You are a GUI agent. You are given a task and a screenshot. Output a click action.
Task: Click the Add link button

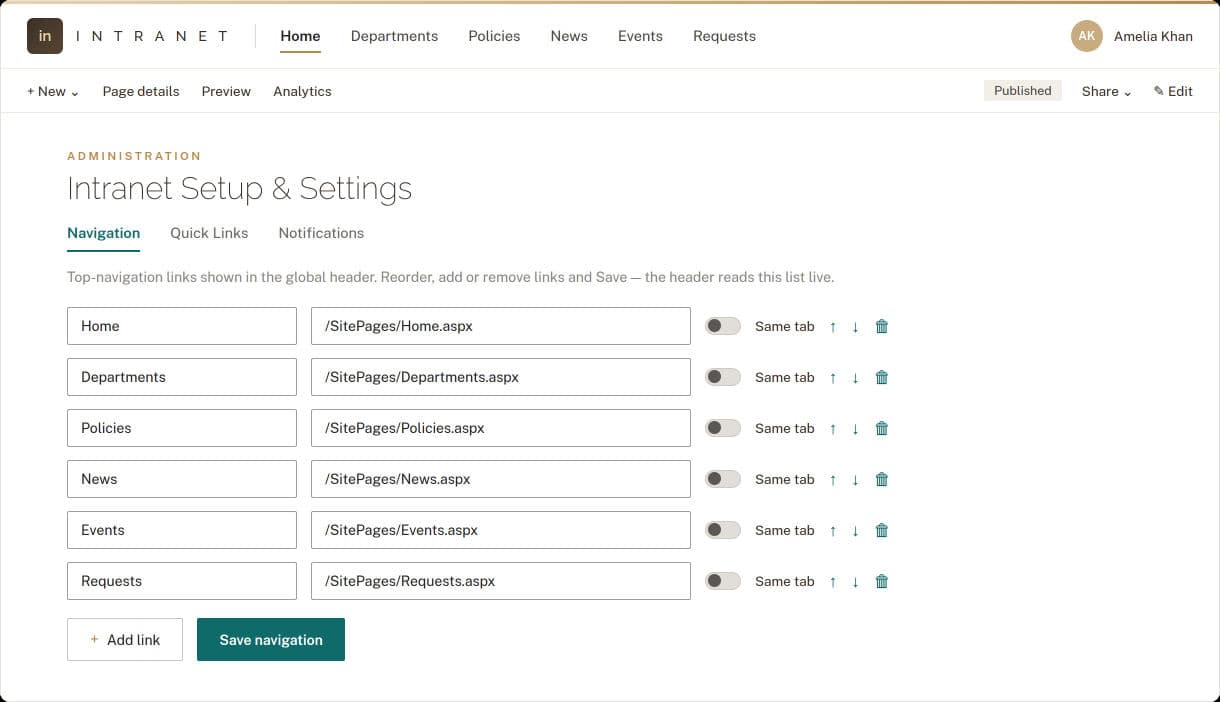point(125,640)
